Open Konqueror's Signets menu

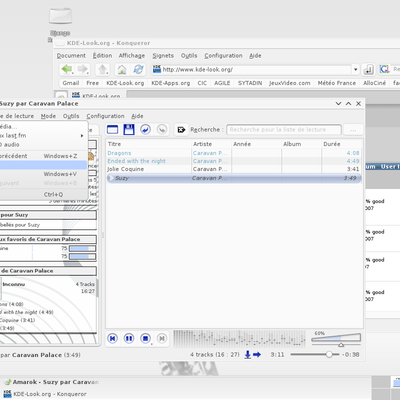[163, 56]
